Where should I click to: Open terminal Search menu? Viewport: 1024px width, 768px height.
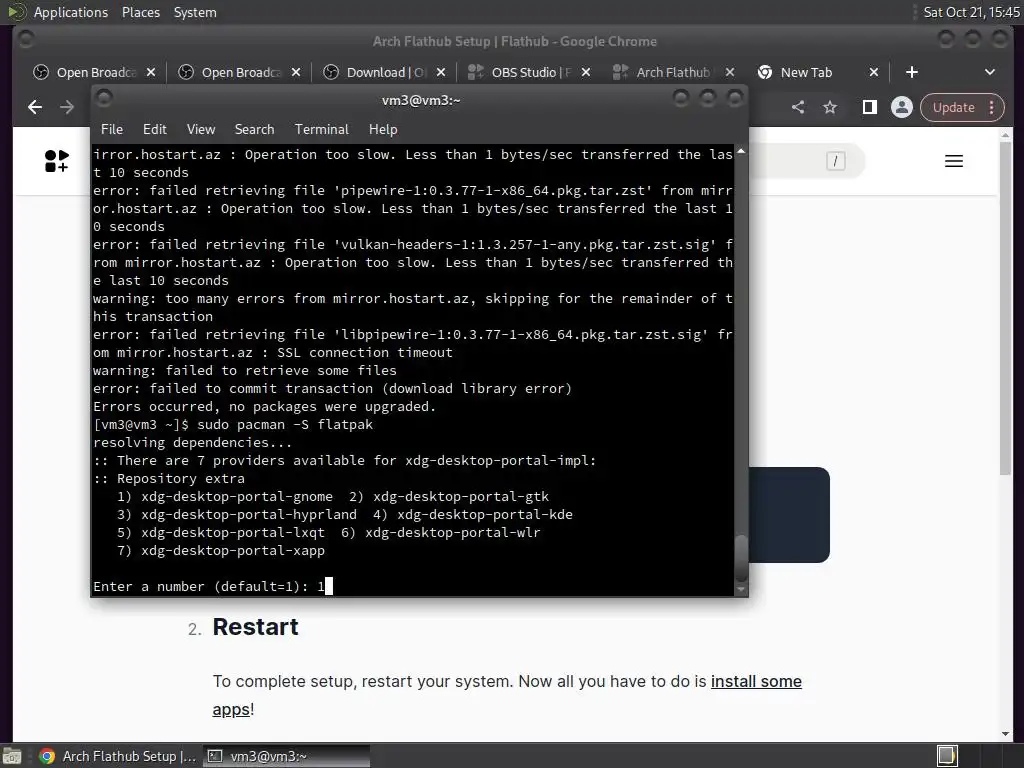point(255,129)
